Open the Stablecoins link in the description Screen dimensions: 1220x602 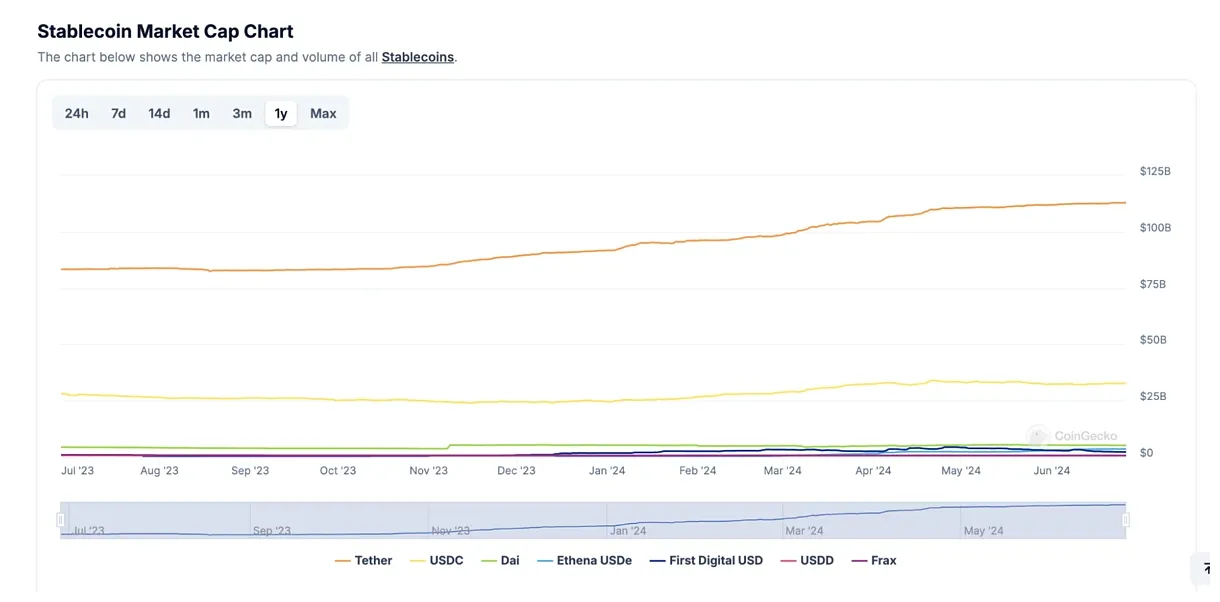click(x=417, y=57)
